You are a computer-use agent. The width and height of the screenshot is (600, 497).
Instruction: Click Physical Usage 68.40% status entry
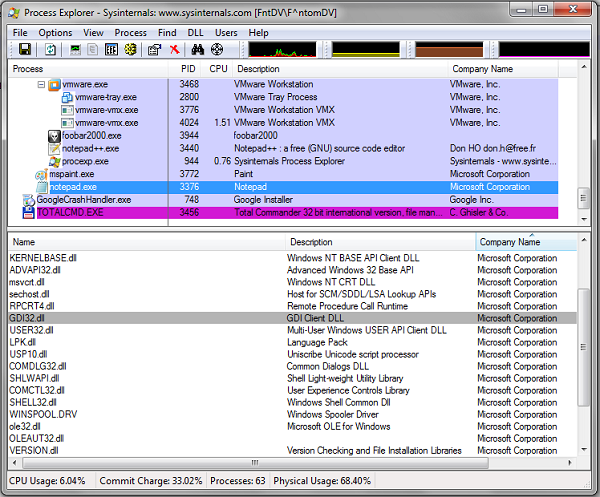pyautogui.click(x=322, y=481)
